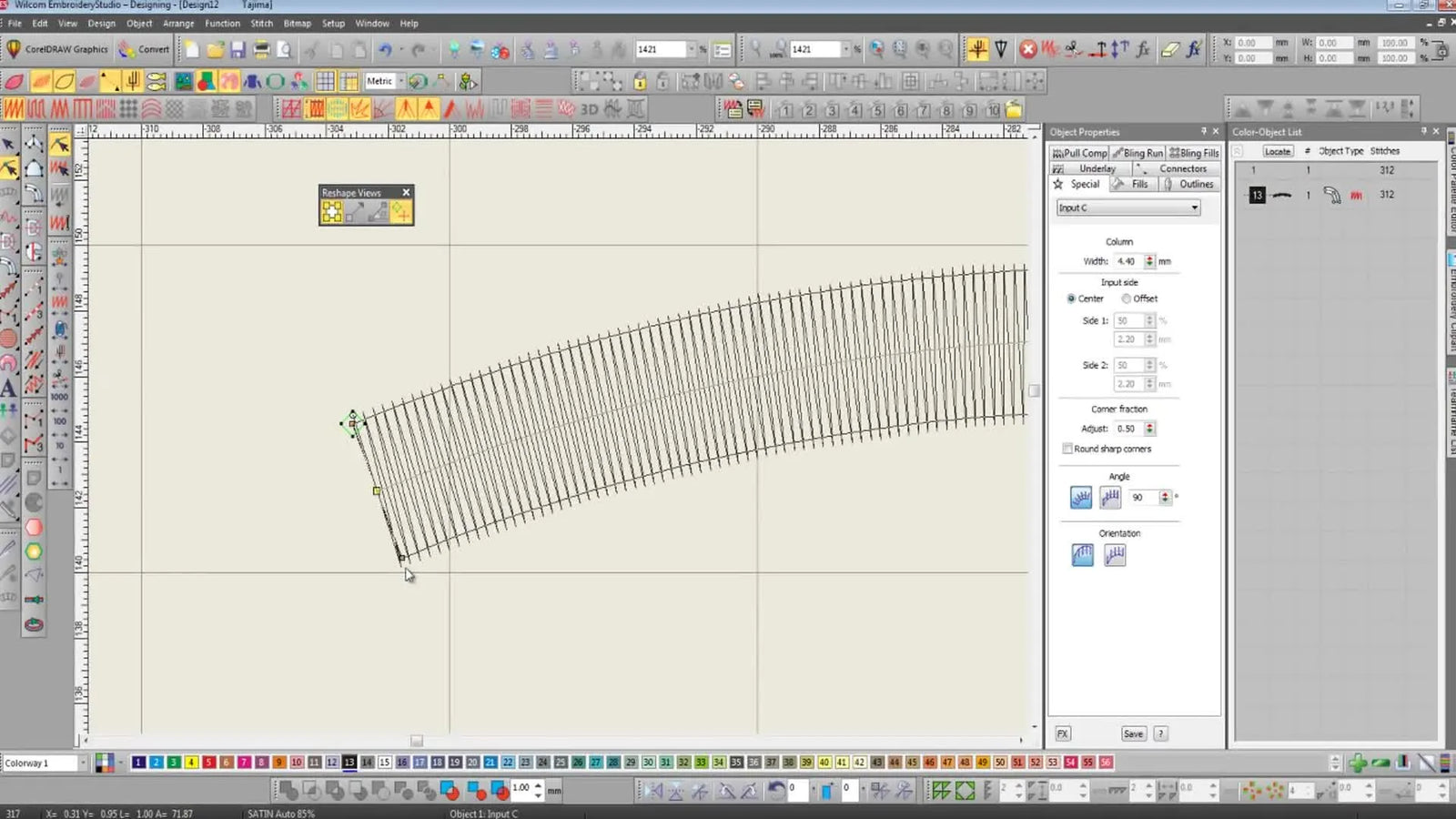The height and width of the screenshot is (819, 1456).
Task: Toggle the show bitmap picture icon
Action: [184, 81]
